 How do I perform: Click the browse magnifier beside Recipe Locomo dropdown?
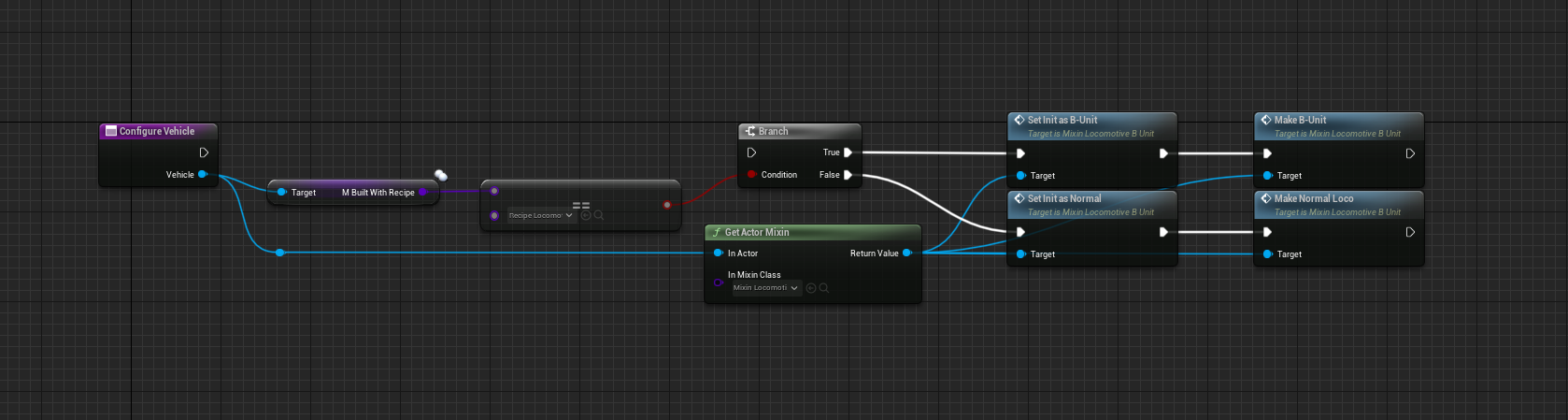coord(599,215)
